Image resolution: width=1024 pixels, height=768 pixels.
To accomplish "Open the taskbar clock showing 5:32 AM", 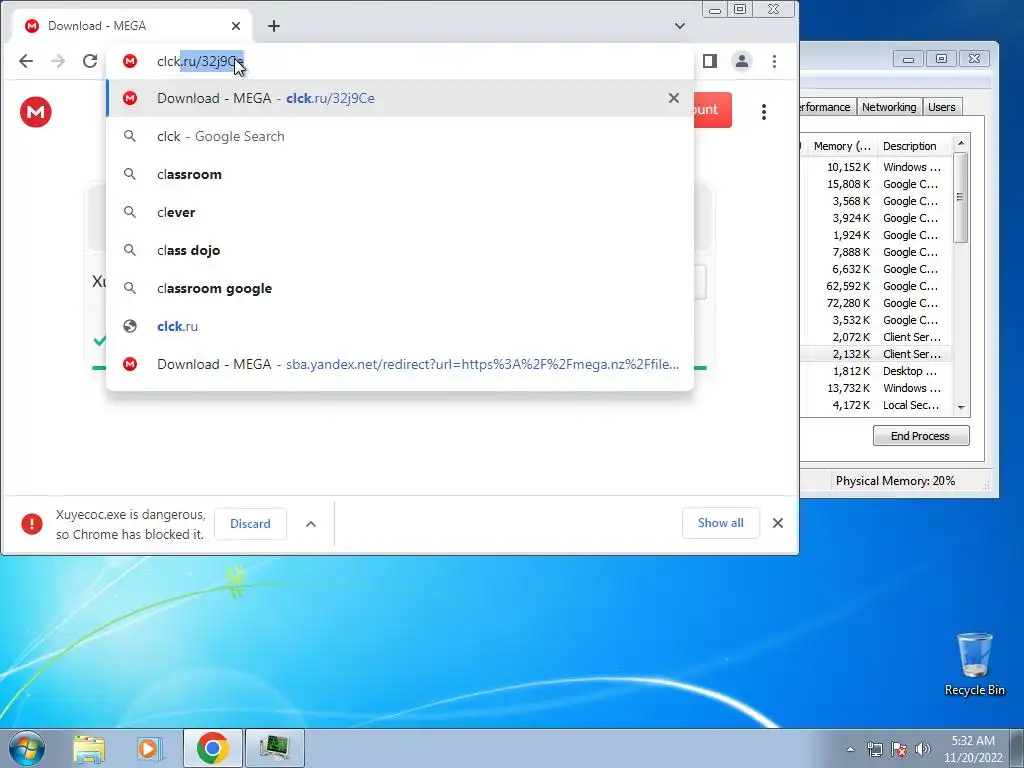I will [x=972, y=749].
